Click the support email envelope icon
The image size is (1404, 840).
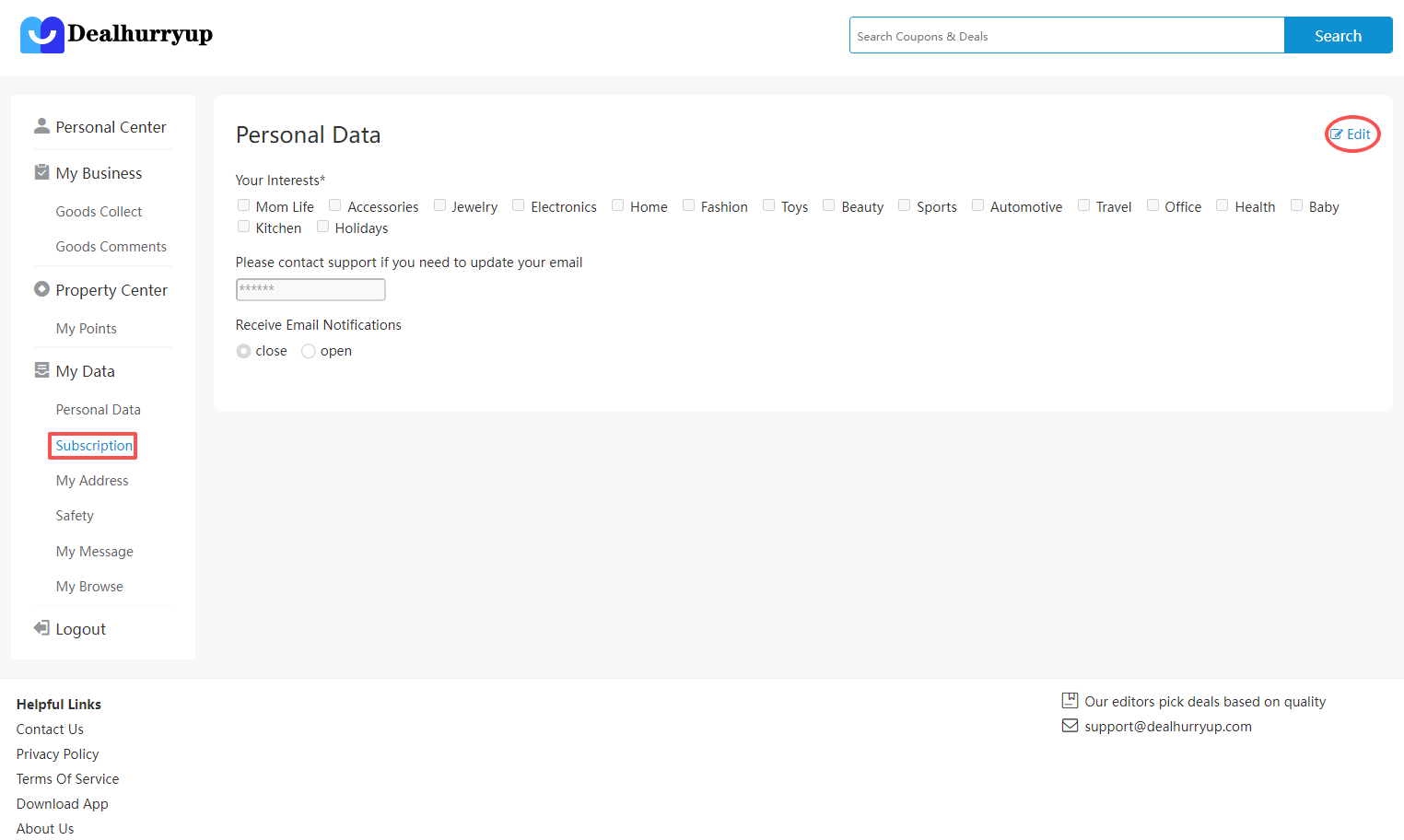pos(1070,726)
